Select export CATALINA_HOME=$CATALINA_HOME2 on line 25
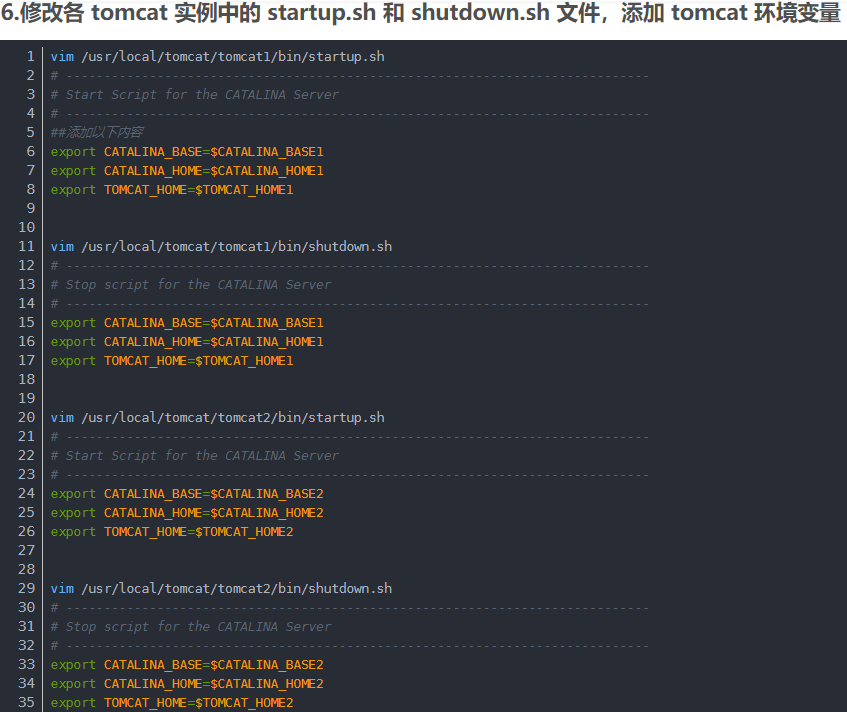The width and height of the screenshot is (847, 712). pos(187,513)
